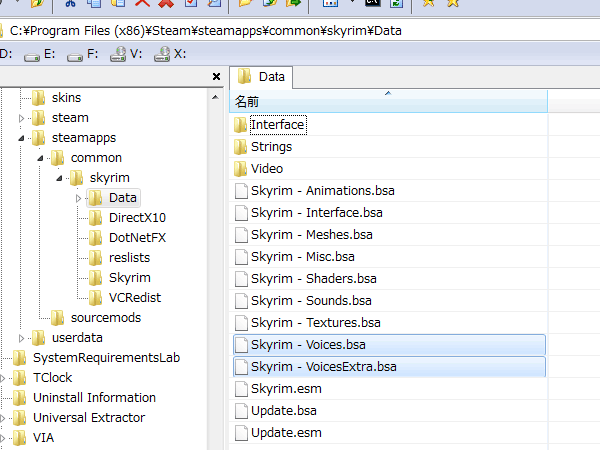Click the Interface folder icon in file list
The width and height of the screenshot is (600, 450).
tap(240, 125)
